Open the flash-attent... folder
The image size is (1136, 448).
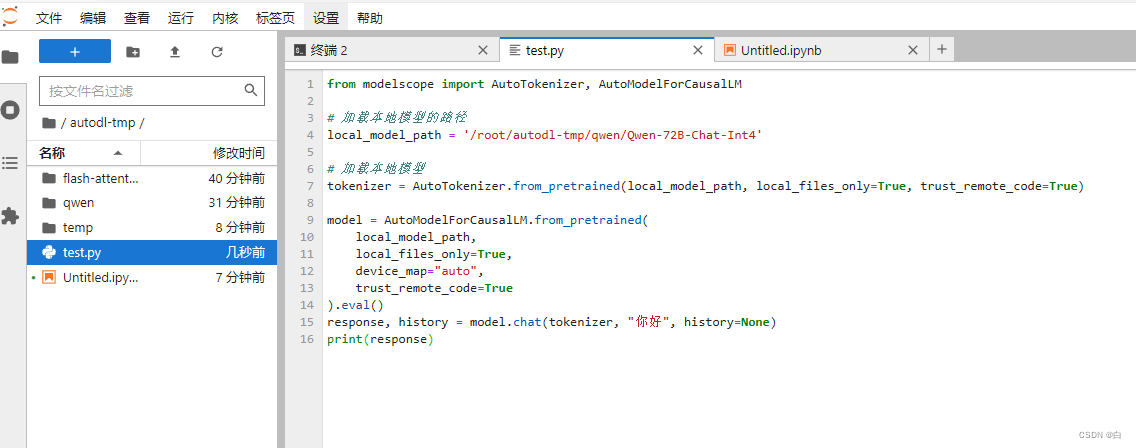click(152, 178)
